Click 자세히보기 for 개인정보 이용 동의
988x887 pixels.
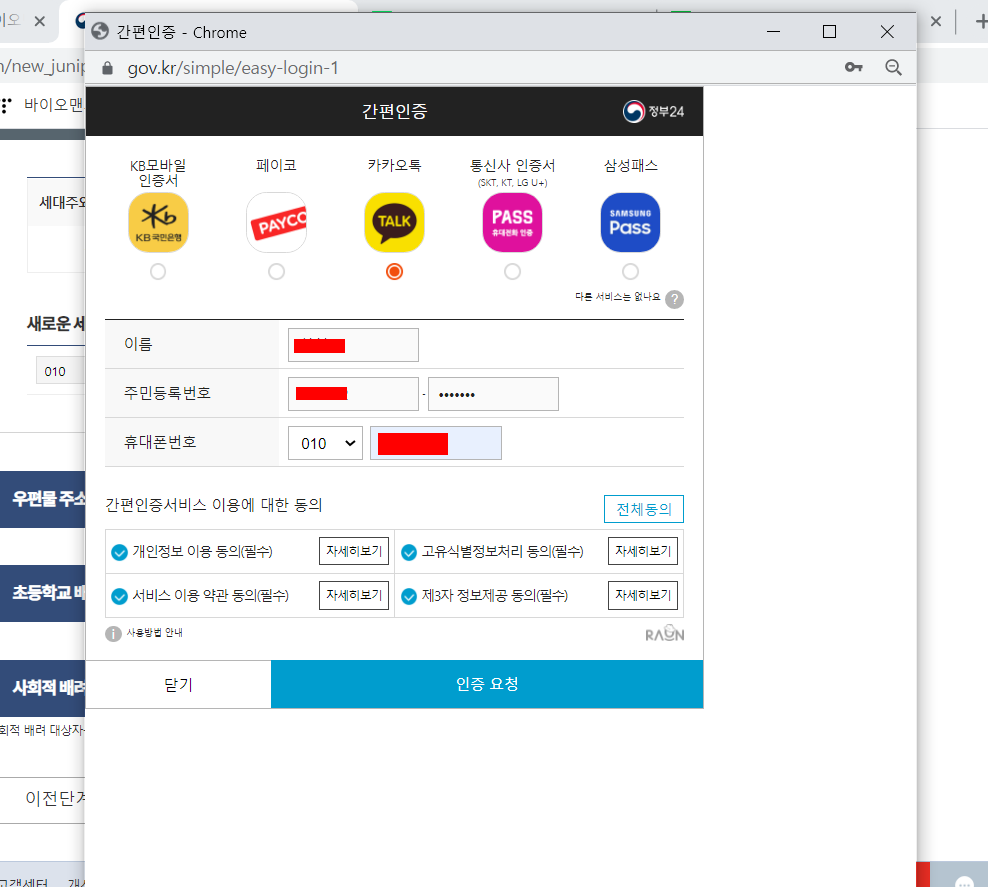pos(353,551)
